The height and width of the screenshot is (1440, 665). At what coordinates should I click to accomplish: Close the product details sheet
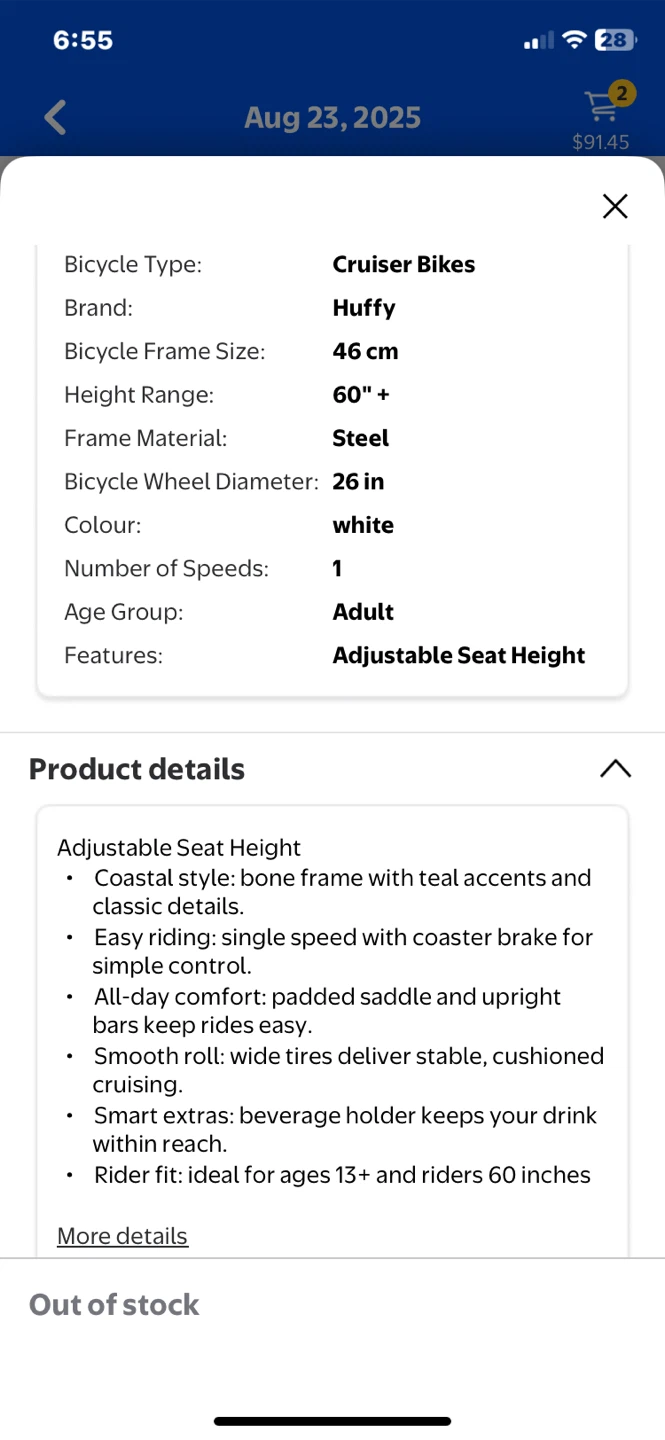coord(615,206)
